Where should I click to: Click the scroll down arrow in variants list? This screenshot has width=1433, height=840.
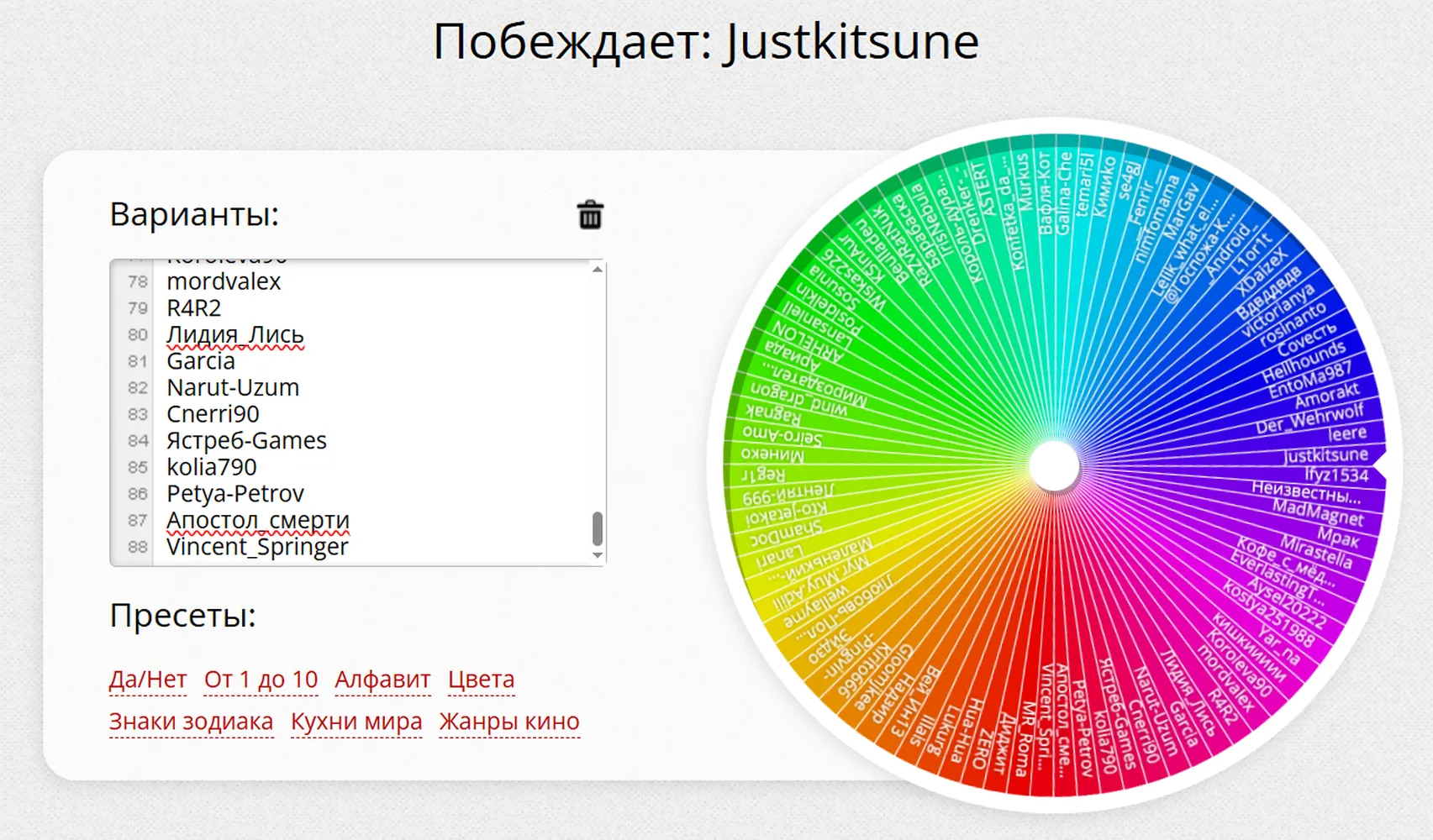pos(598,555)
